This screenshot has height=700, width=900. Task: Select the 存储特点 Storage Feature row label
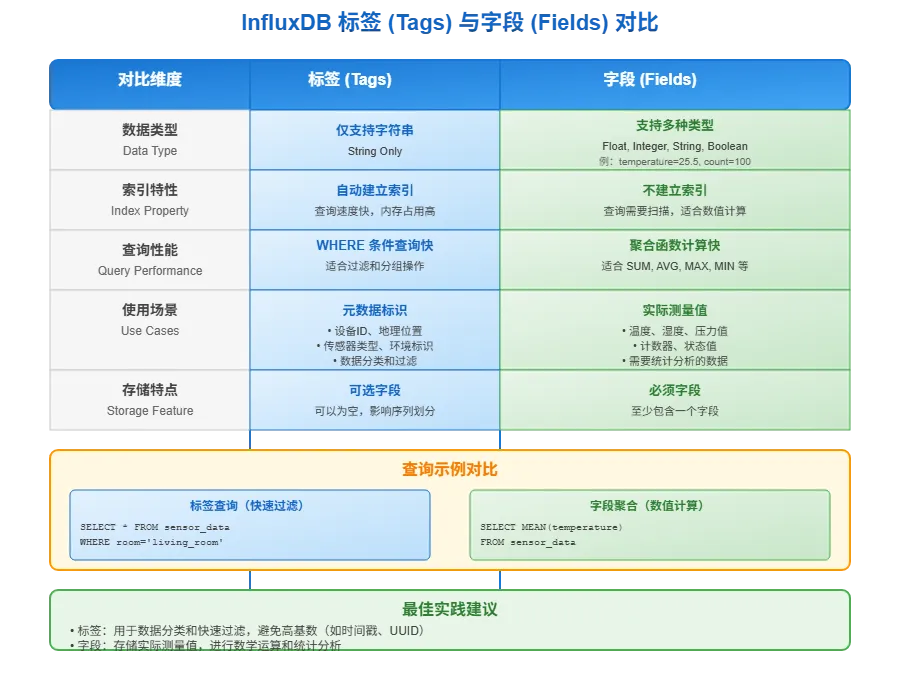[149, 400]
